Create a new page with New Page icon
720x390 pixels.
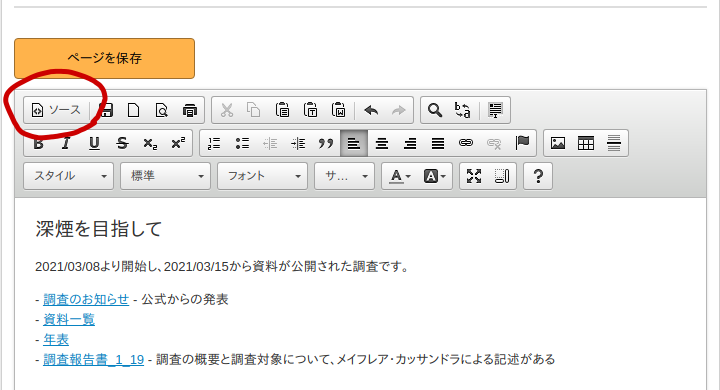click(x=134, y=110)
